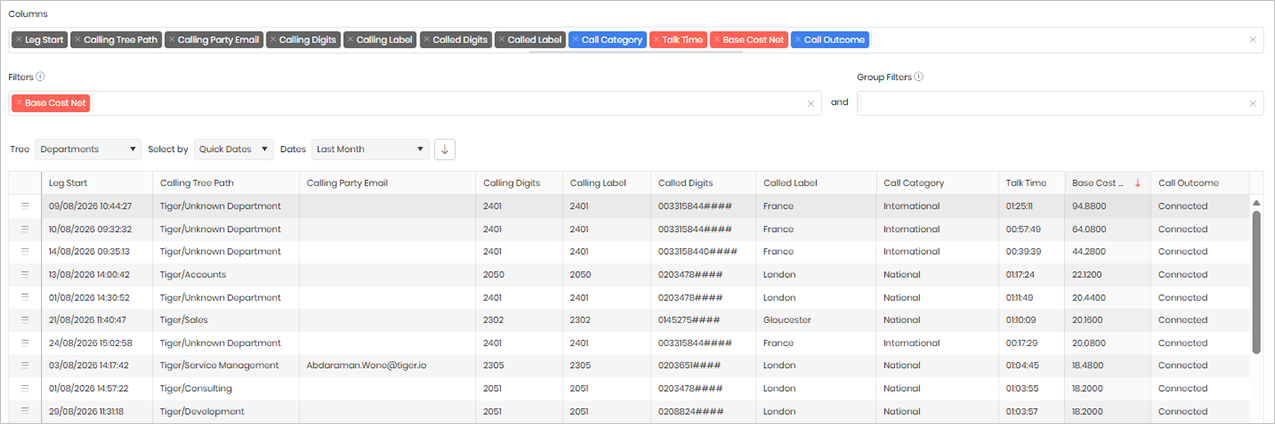Click the table's vertical scrollbar thumb

point(1257,281)
